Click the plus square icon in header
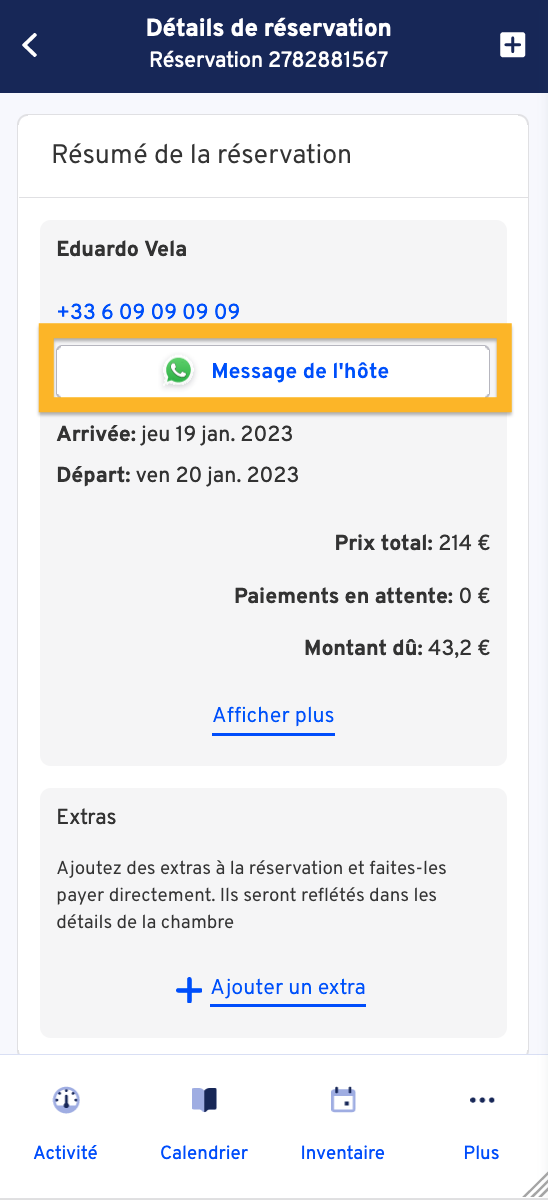 (x=512, y=45)
